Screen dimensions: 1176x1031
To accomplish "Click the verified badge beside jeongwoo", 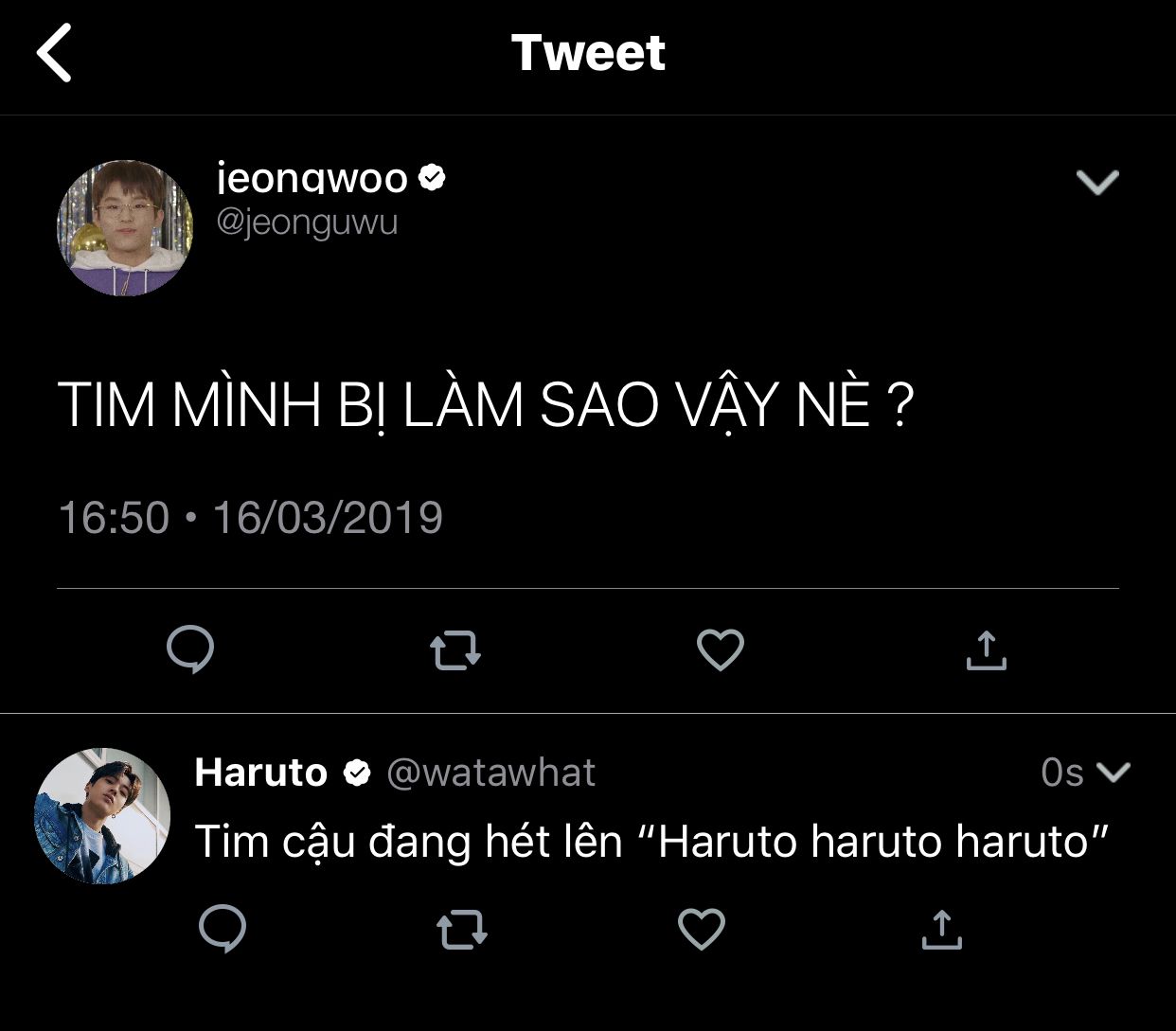I will coord(432,177).
